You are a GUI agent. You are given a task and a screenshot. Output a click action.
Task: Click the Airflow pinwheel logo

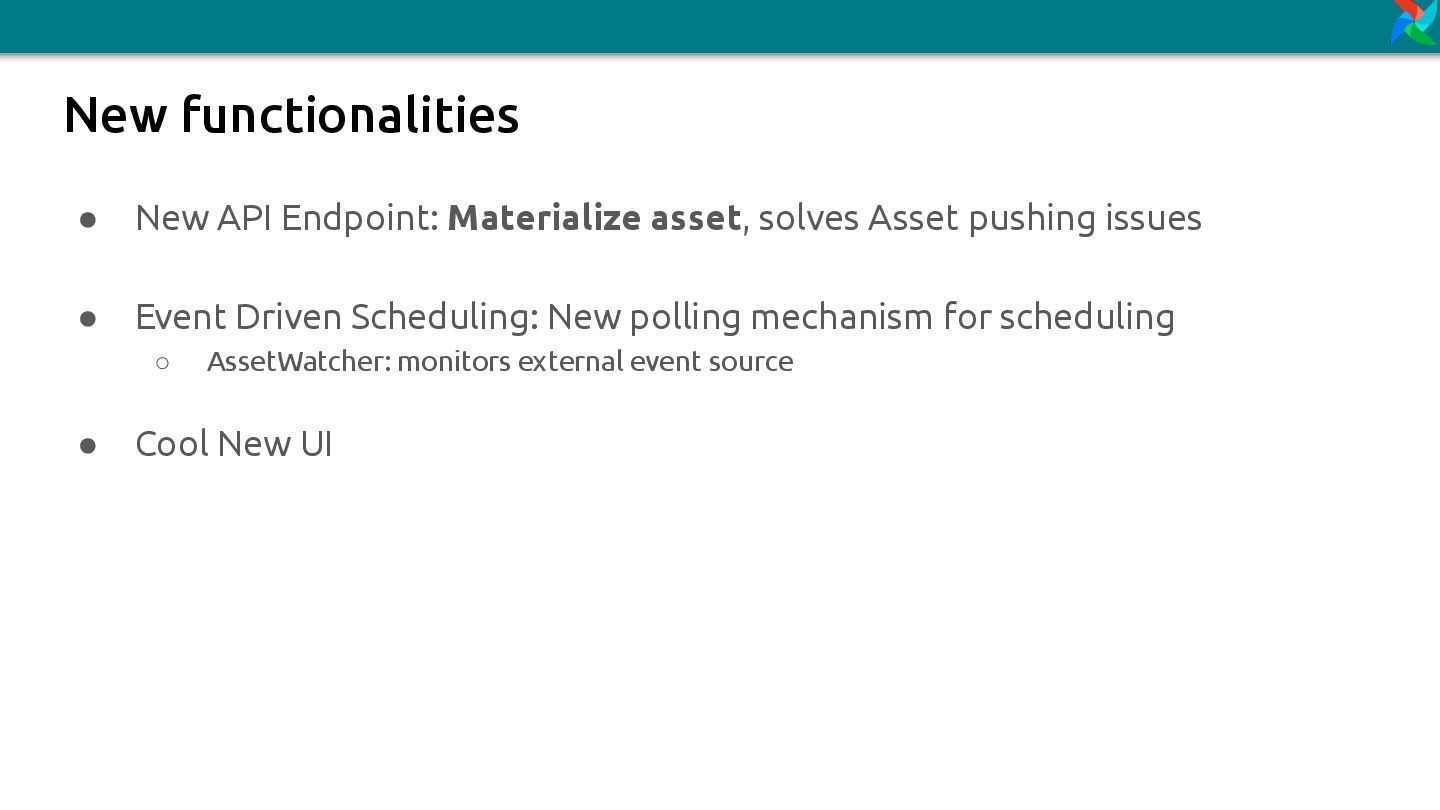click(1415, 22)
